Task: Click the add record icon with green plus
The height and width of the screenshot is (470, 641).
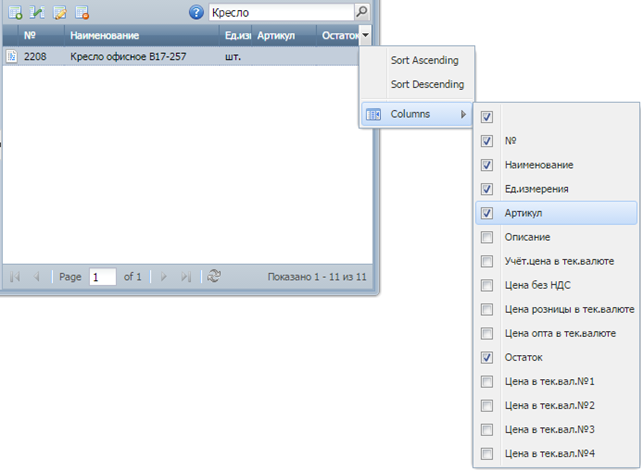Action: 15,12
